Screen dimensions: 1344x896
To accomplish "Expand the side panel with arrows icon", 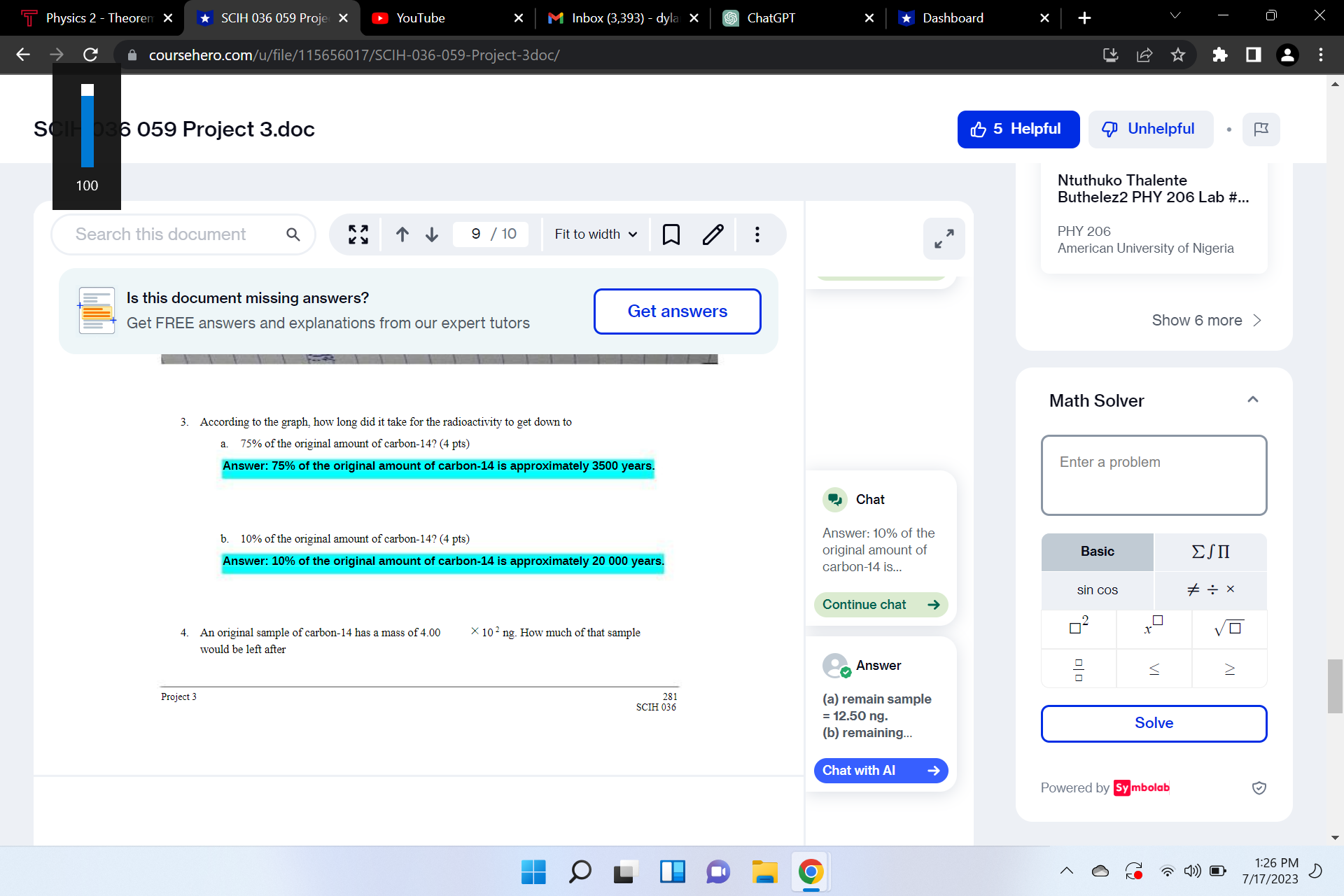I will click(x=944, y=239).
